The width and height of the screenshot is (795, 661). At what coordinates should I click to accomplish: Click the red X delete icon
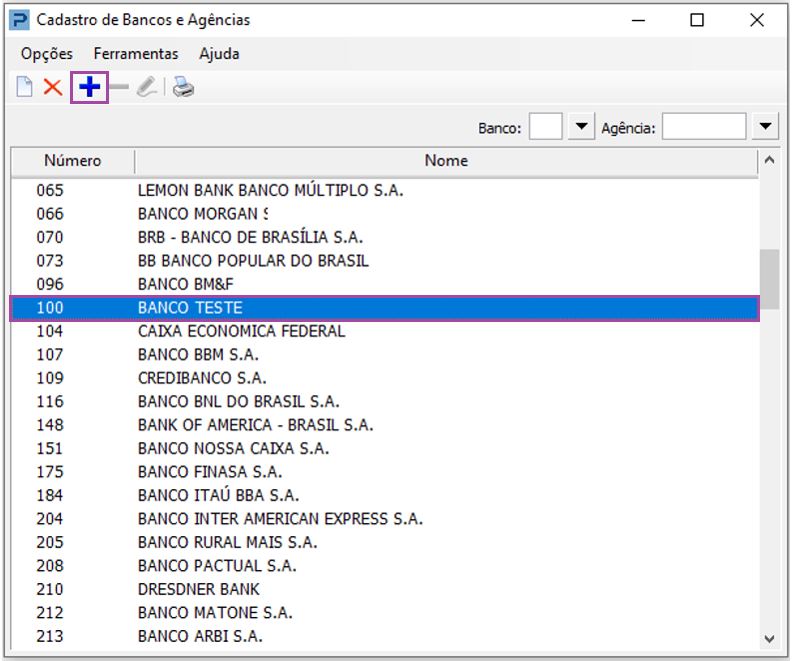[53, 87]
